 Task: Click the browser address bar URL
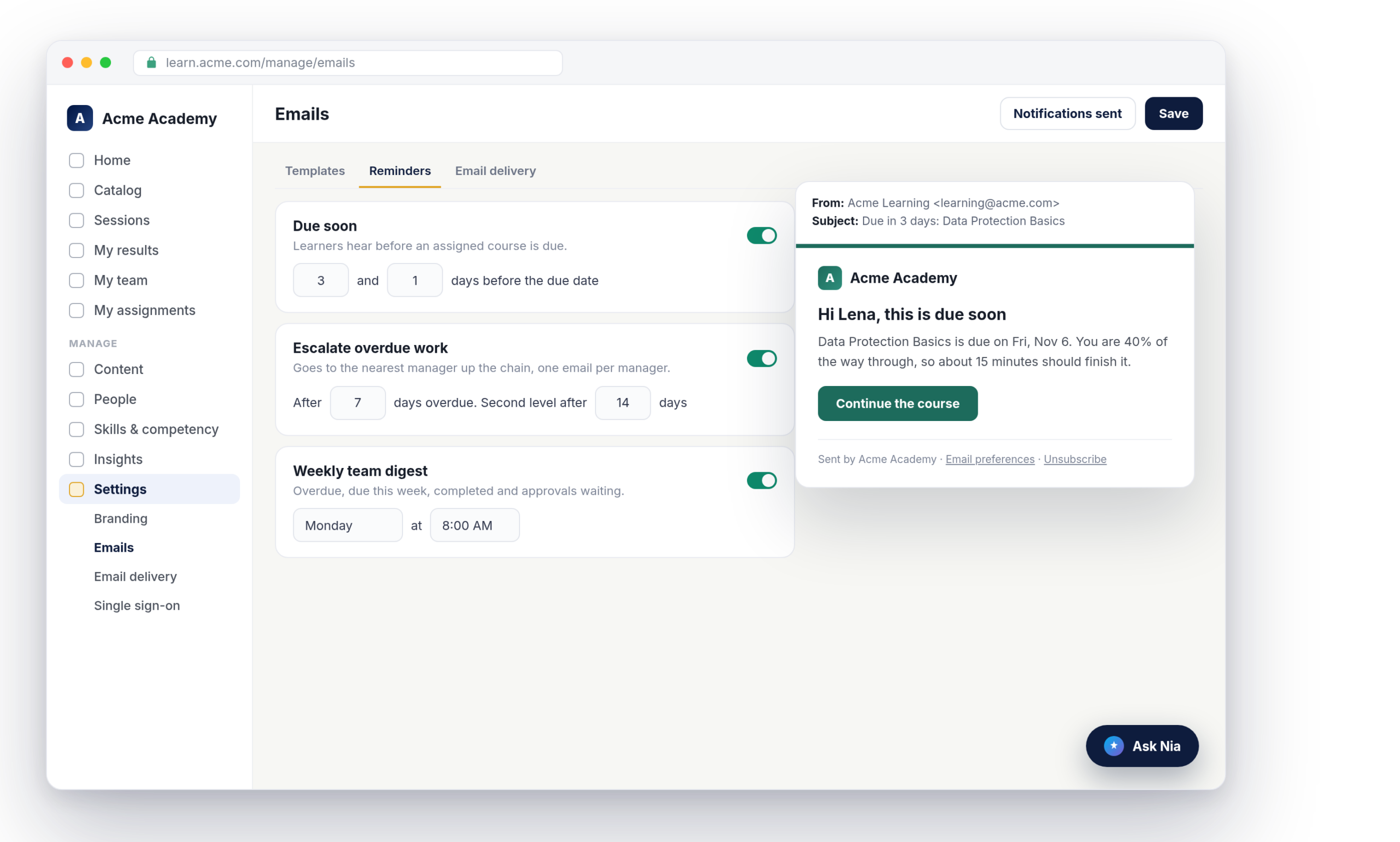coord(348,62)
